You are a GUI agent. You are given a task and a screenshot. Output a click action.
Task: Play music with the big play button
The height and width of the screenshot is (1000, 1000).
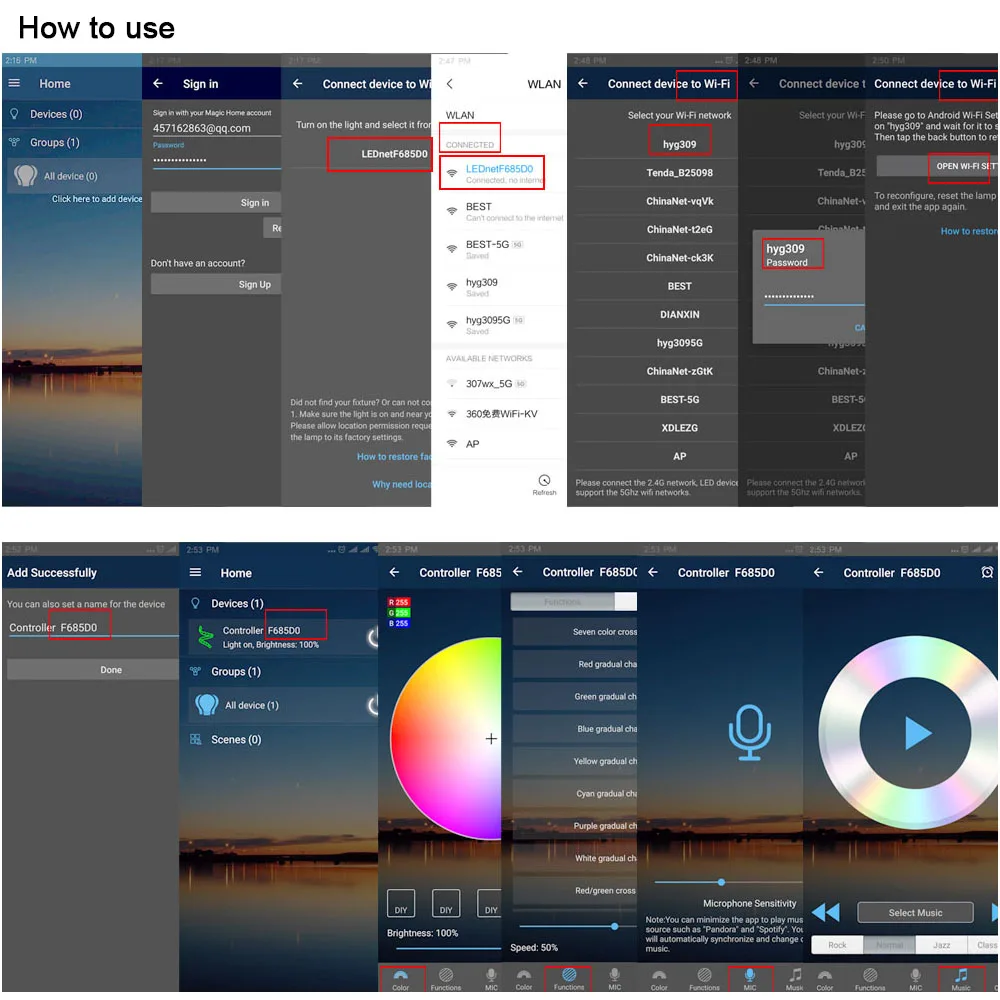point(916,733)
